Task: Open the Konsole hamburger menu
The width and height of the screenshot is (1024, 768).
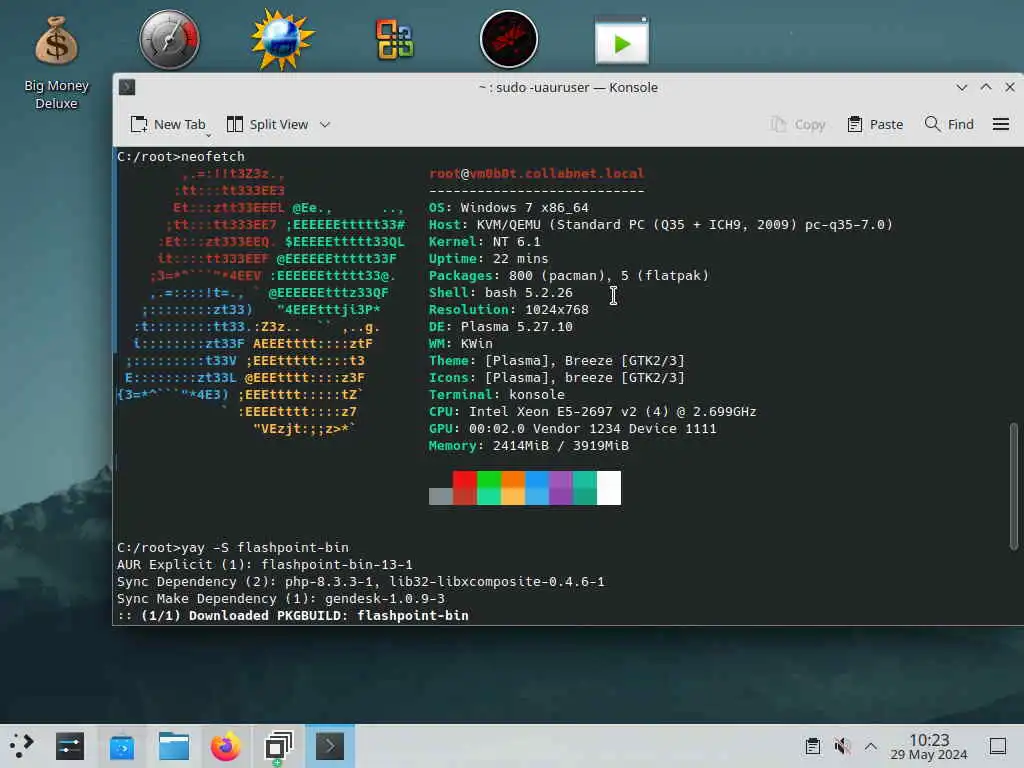Action: [1000, 124]
